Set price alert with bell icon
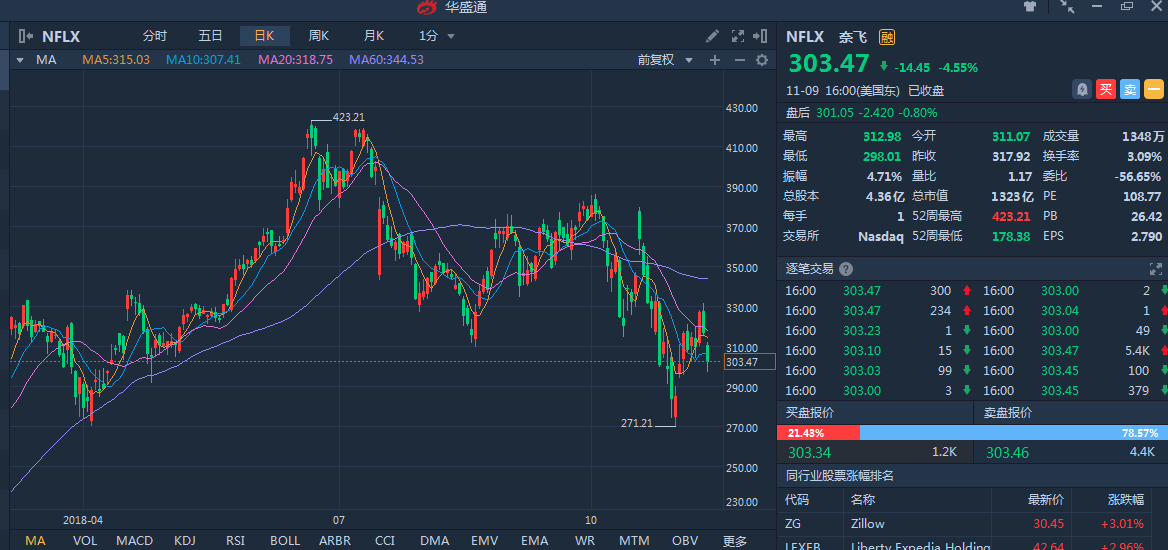This screenshot has width=1168, height=550. click(x=1082, y=89)
